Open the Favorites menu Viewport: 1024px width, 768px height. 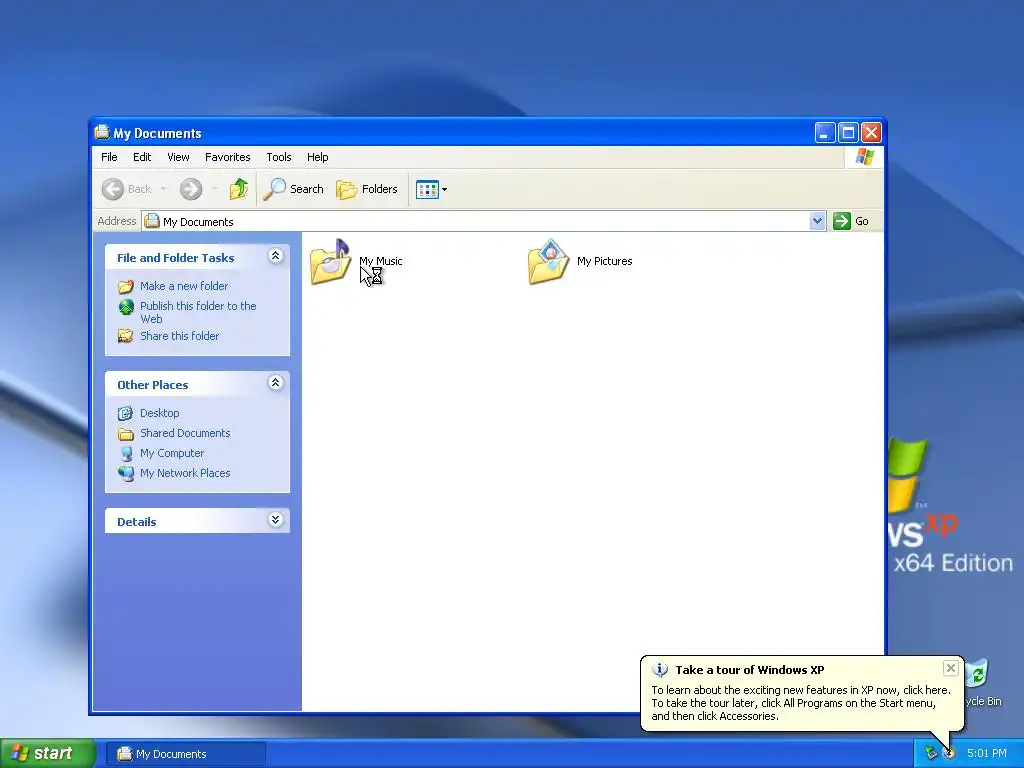click(x=227, y=157)
